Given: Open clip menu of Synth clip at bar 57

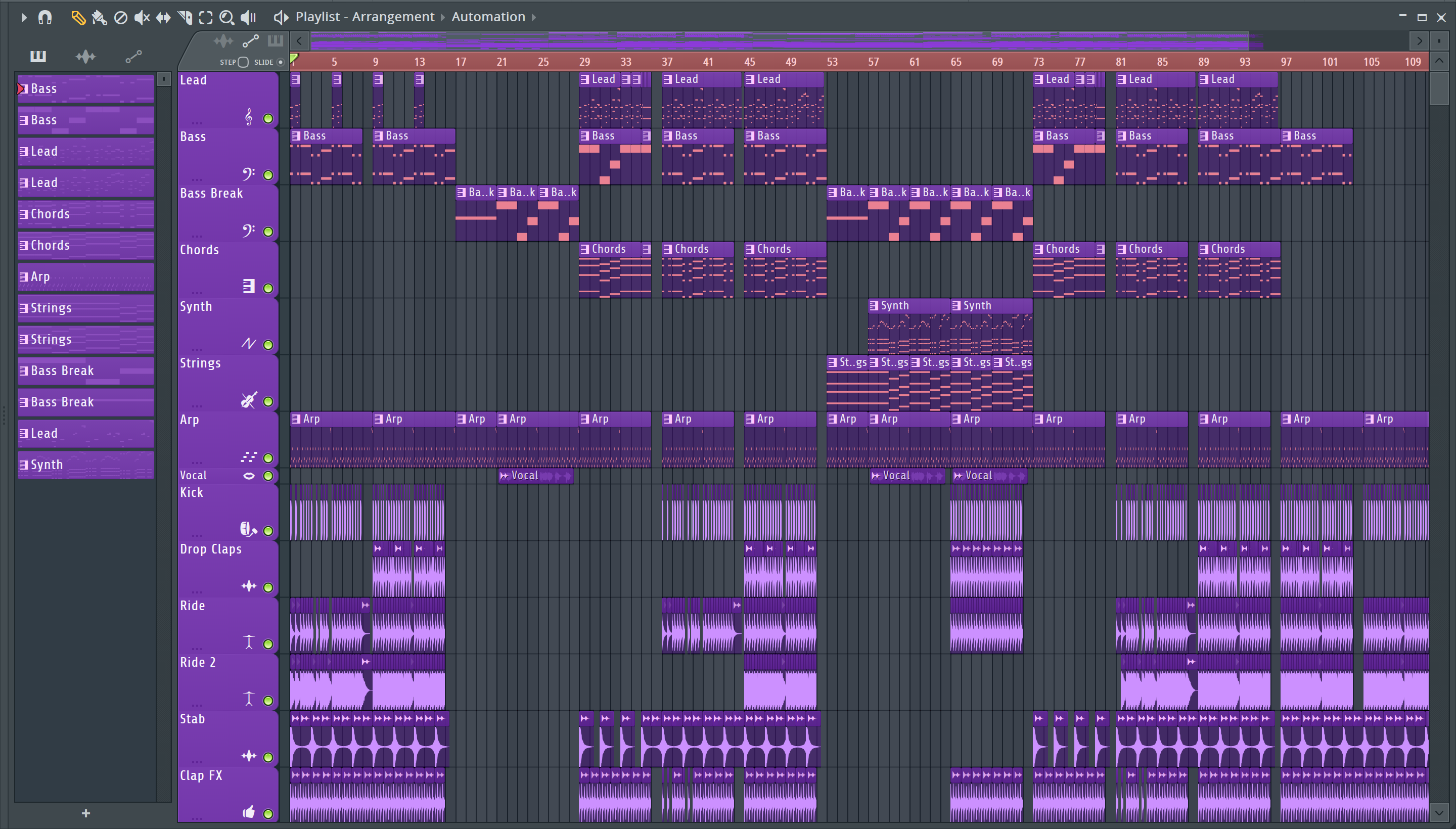Looking at the screenshot, I should [x=874, y=306].
